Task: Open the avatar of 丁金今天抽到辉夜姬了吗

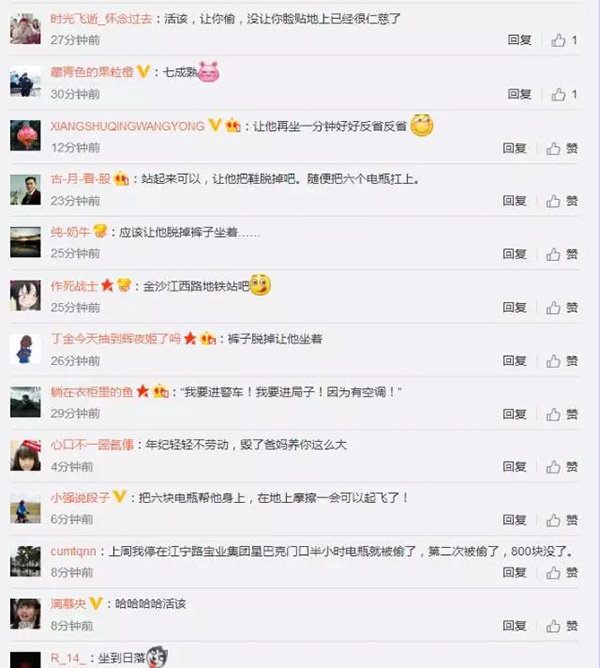Action: pyautogui.click(x=26, y=349)
